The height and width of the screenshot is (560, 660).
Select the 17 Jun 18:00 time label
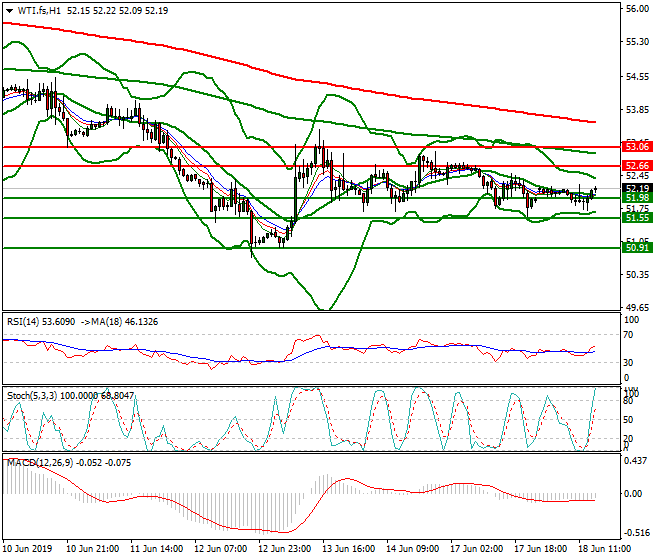coord(540,549)
